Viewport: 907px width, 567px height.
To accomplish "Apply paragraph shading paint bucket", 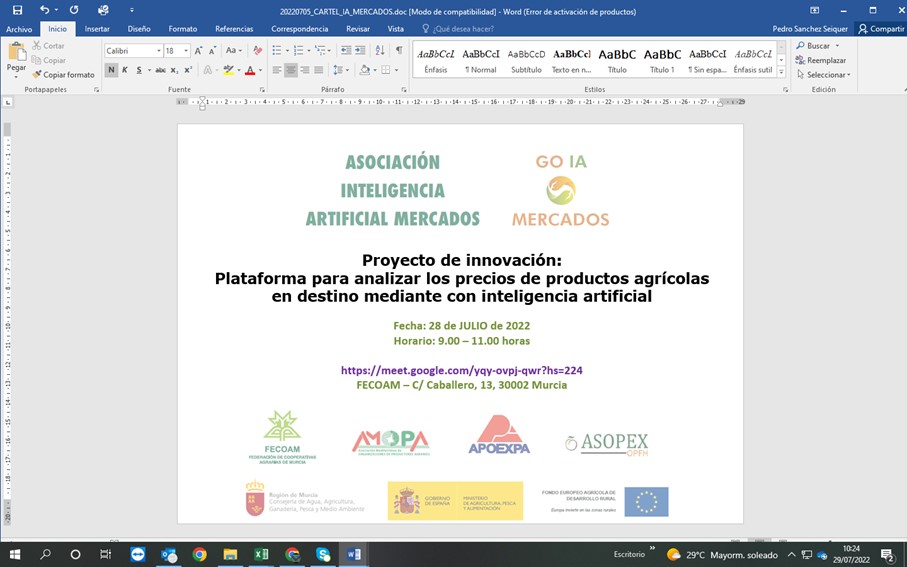I will click(x=364, y=70).
